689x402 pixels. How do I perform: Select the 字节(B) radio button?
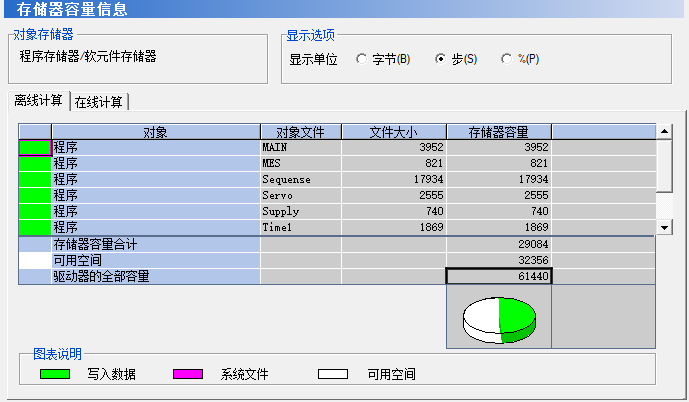coord(361,59)
